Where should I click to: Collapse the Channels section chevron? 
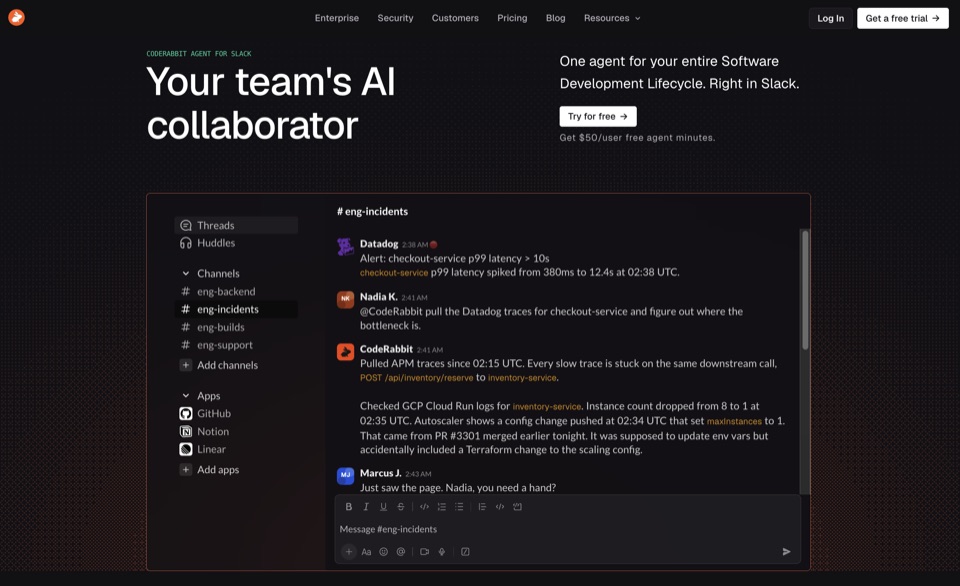click(186, 273)
